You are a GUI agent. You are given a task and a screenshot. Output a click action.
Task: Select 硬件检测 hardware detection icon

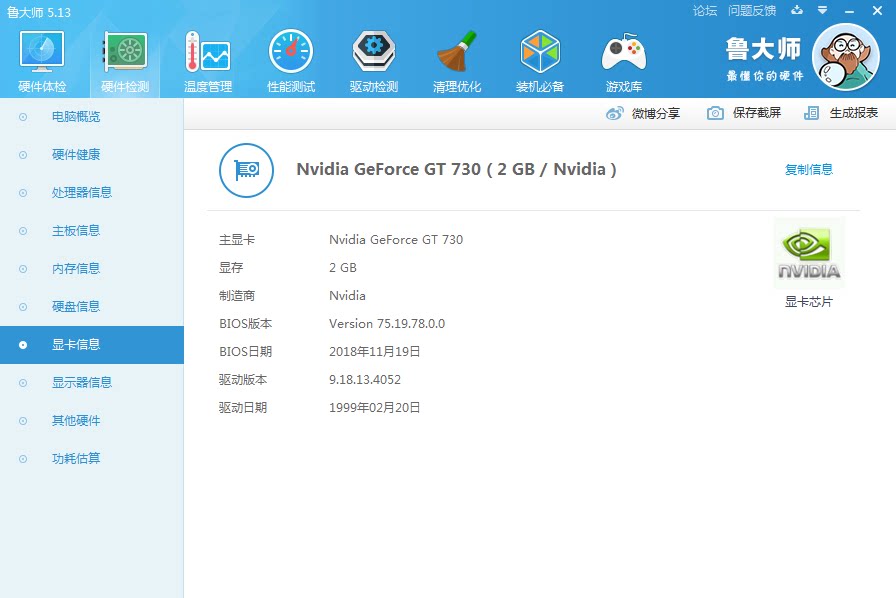125,53
